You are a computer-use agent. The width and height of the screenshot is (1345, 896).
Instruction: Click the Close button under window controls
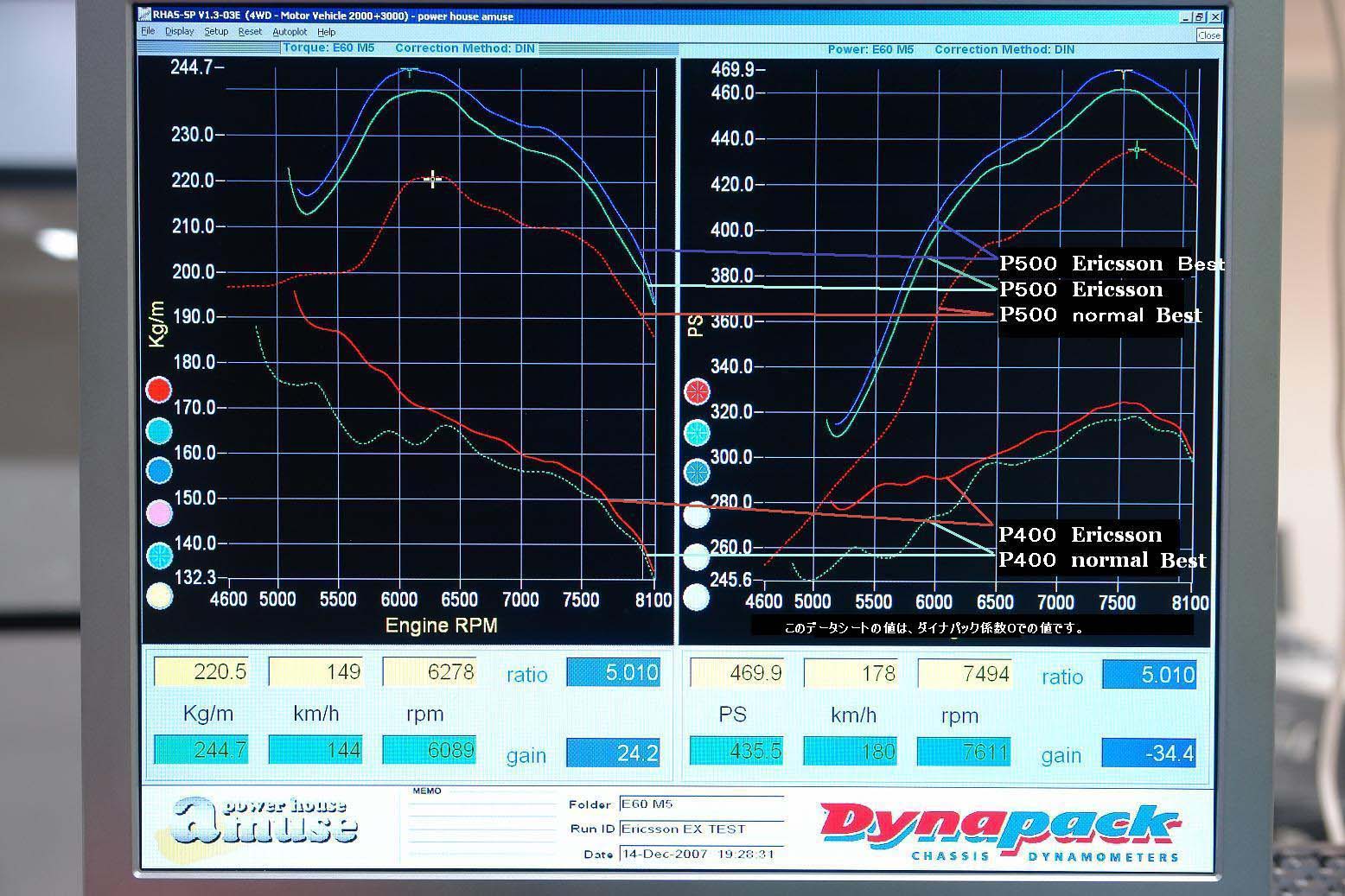pyautogui.click(x=1208, y=35)
